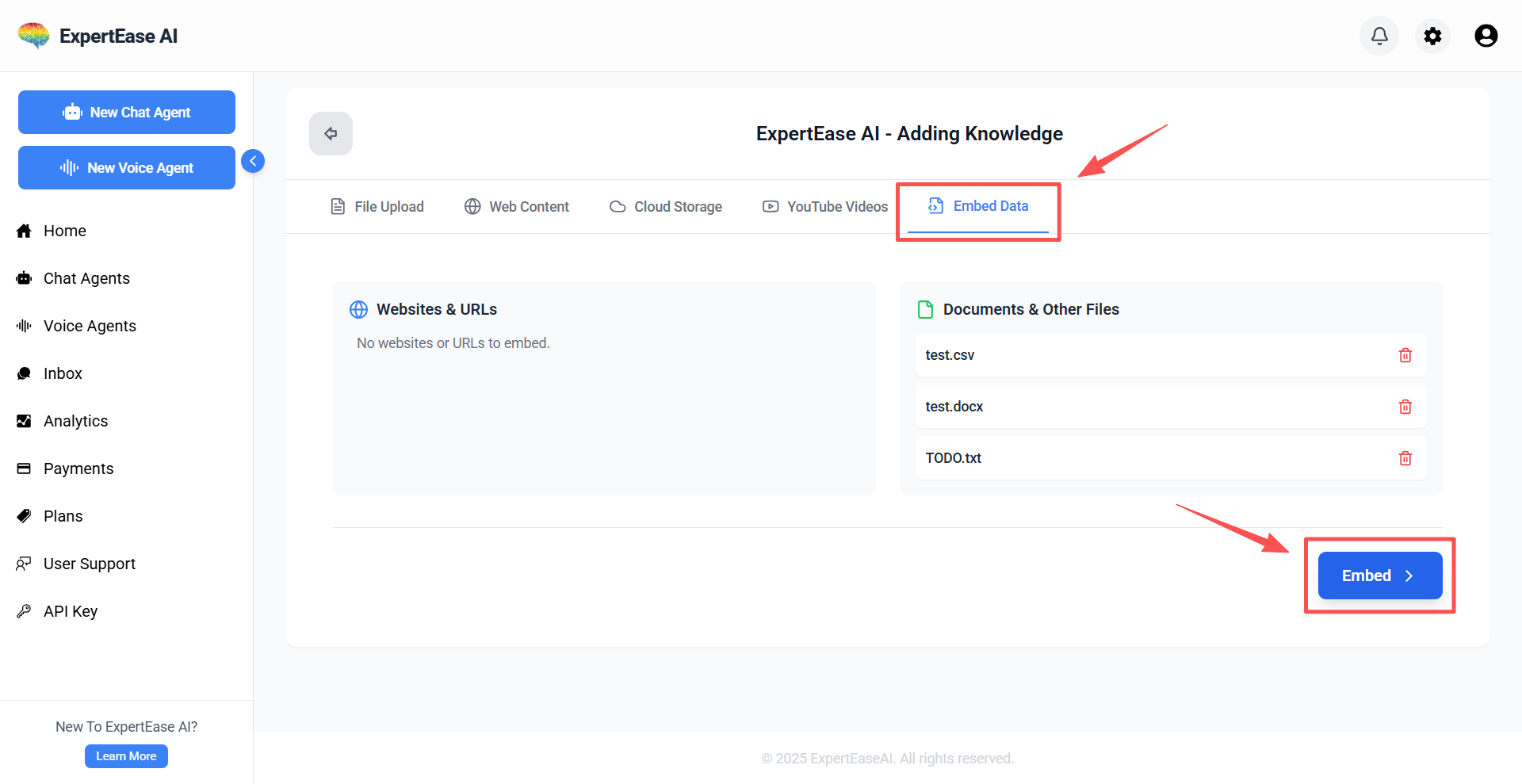Open API Key page from sidebar
This screenshot has width=1522, height=784.
tap(70, 611)
